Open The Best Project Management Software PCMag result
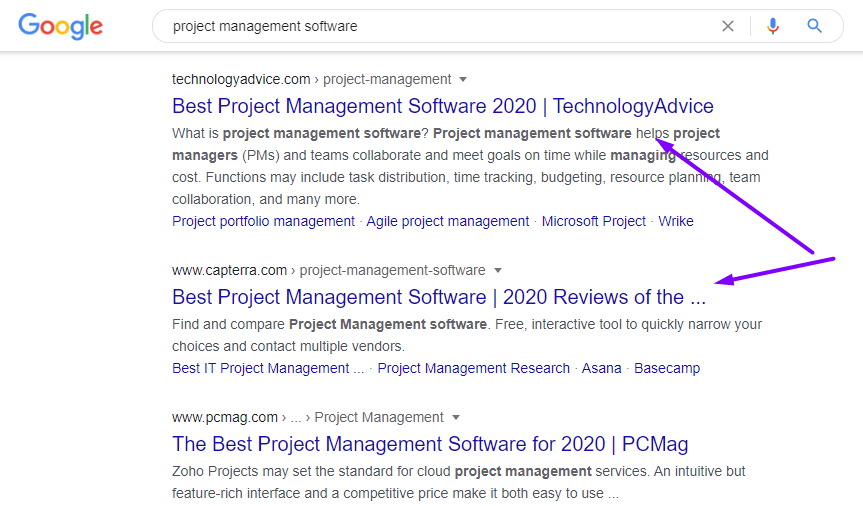Viewport: 863px width, 506px height. pyautogui.click(x=430, y=444)
